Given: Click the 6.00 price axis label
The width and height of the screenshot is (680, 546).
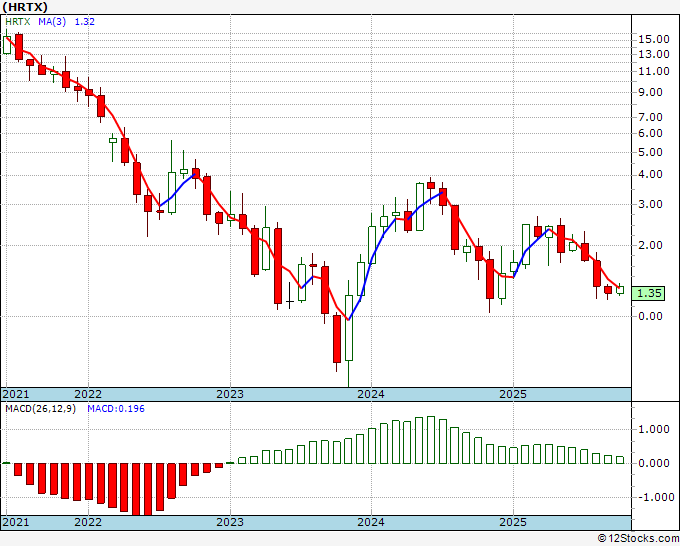Looking at the screenshot, I should click(x=650, y=134).
